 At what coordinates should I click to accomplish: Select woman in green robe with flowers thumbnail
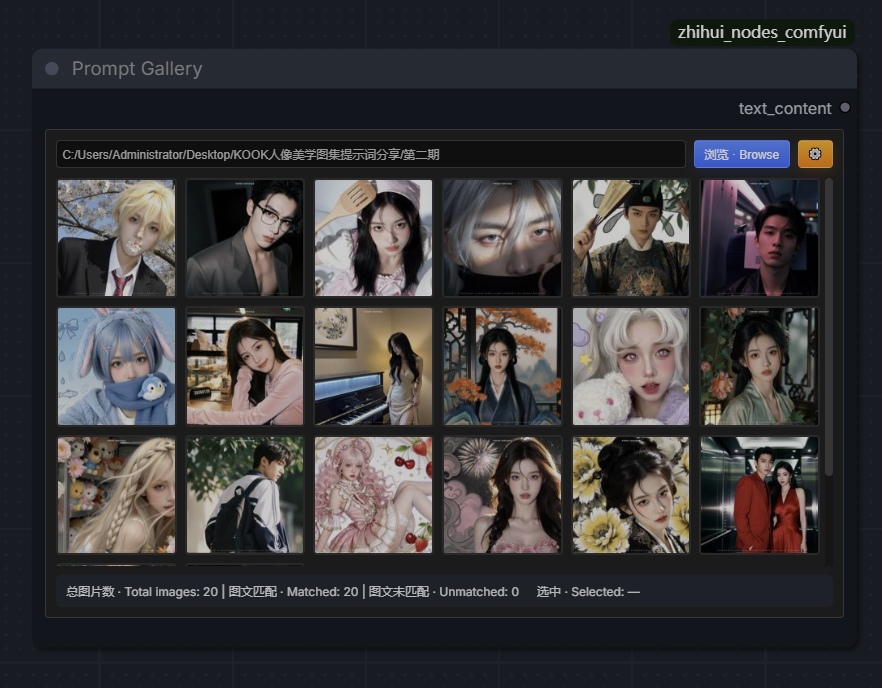(x=759, y=366)
